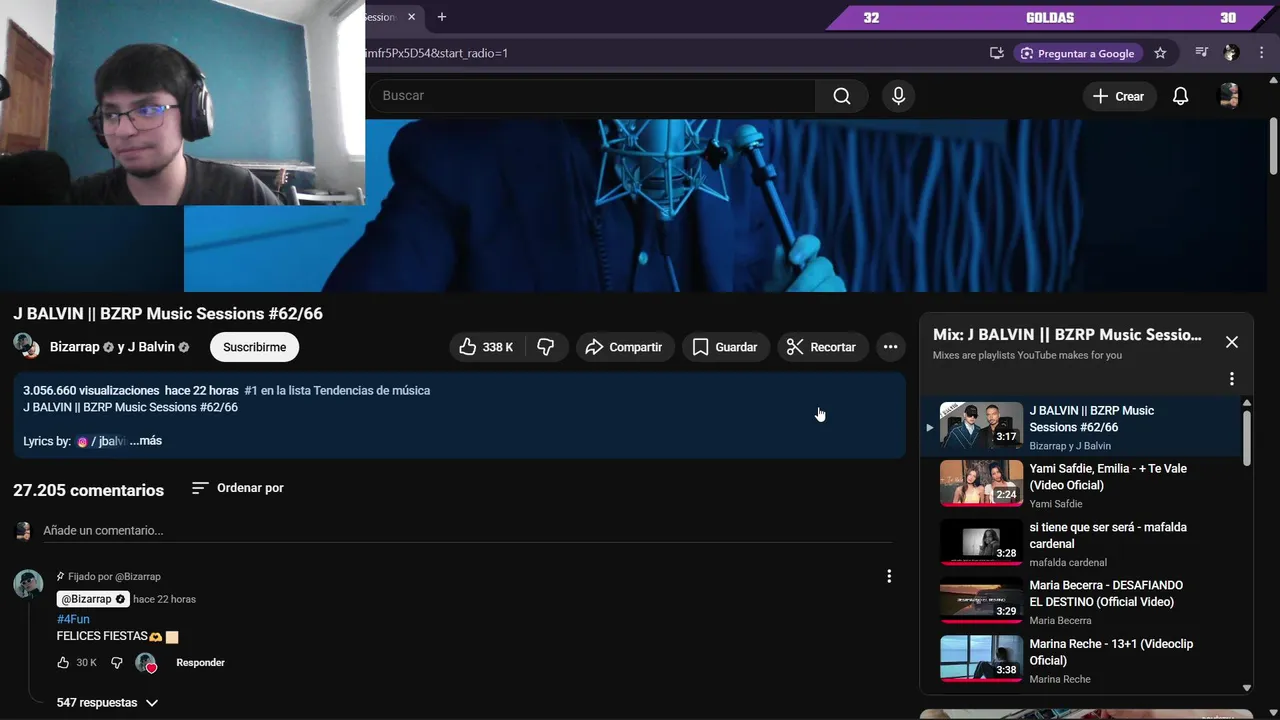Open the jbalvin Instagram lyrics link

click(x=102, y=441)
